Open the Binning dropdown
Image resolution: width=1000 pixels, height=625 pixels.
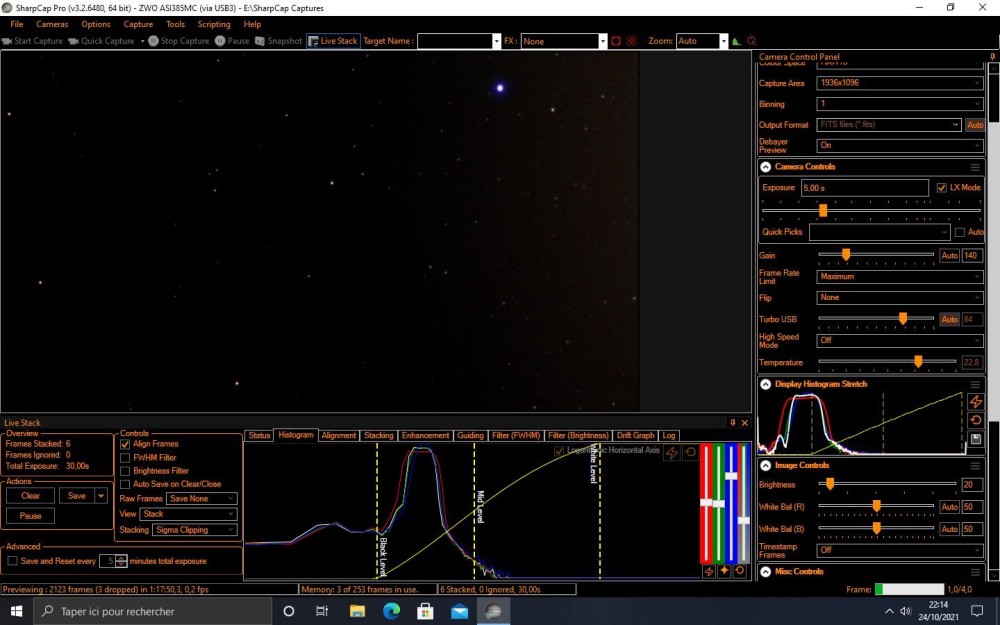point(899,103)
